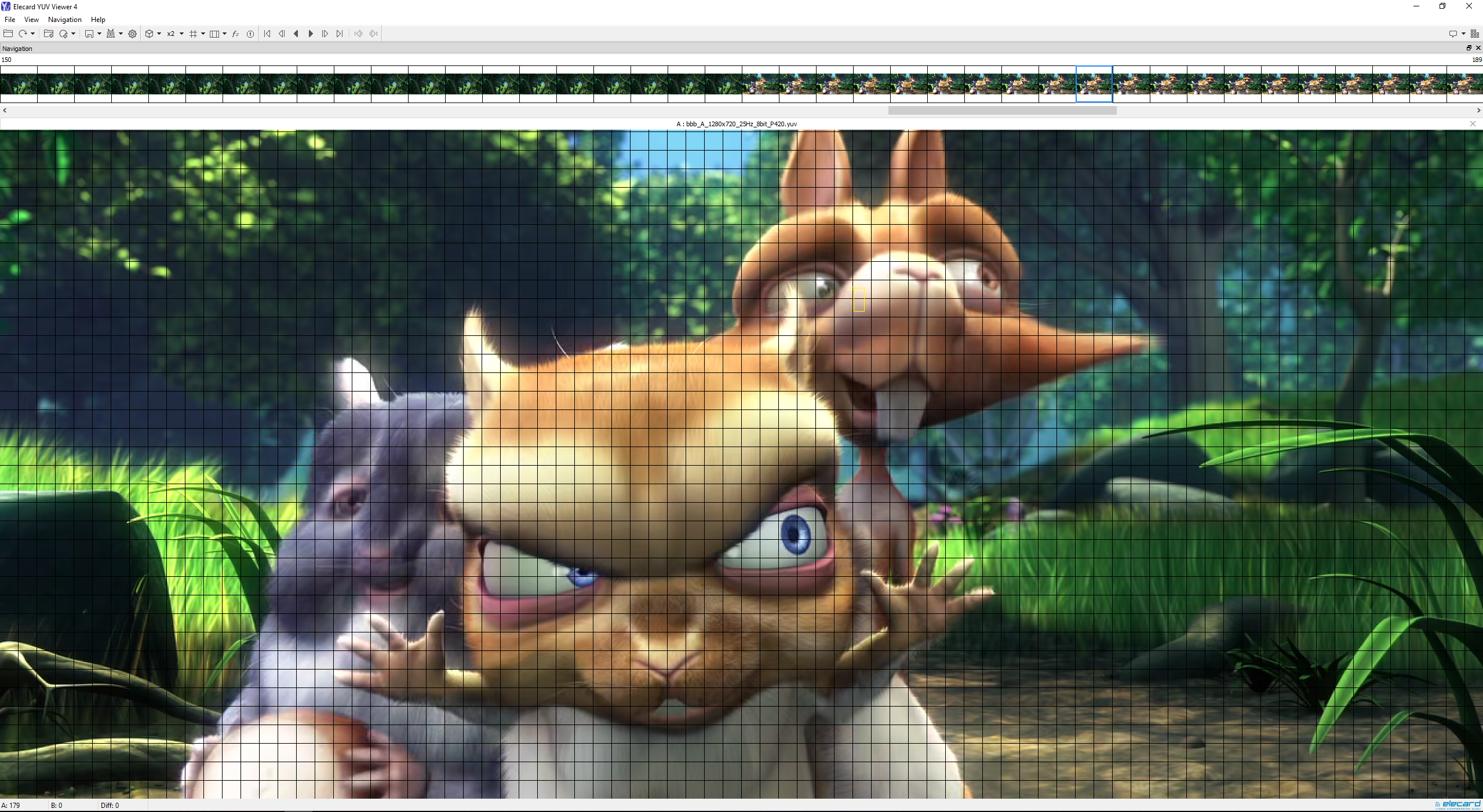Image resolution: width=1483 pixels, height=812 pixels.
Task: Open a YUV file
Action: pos(8,34)
